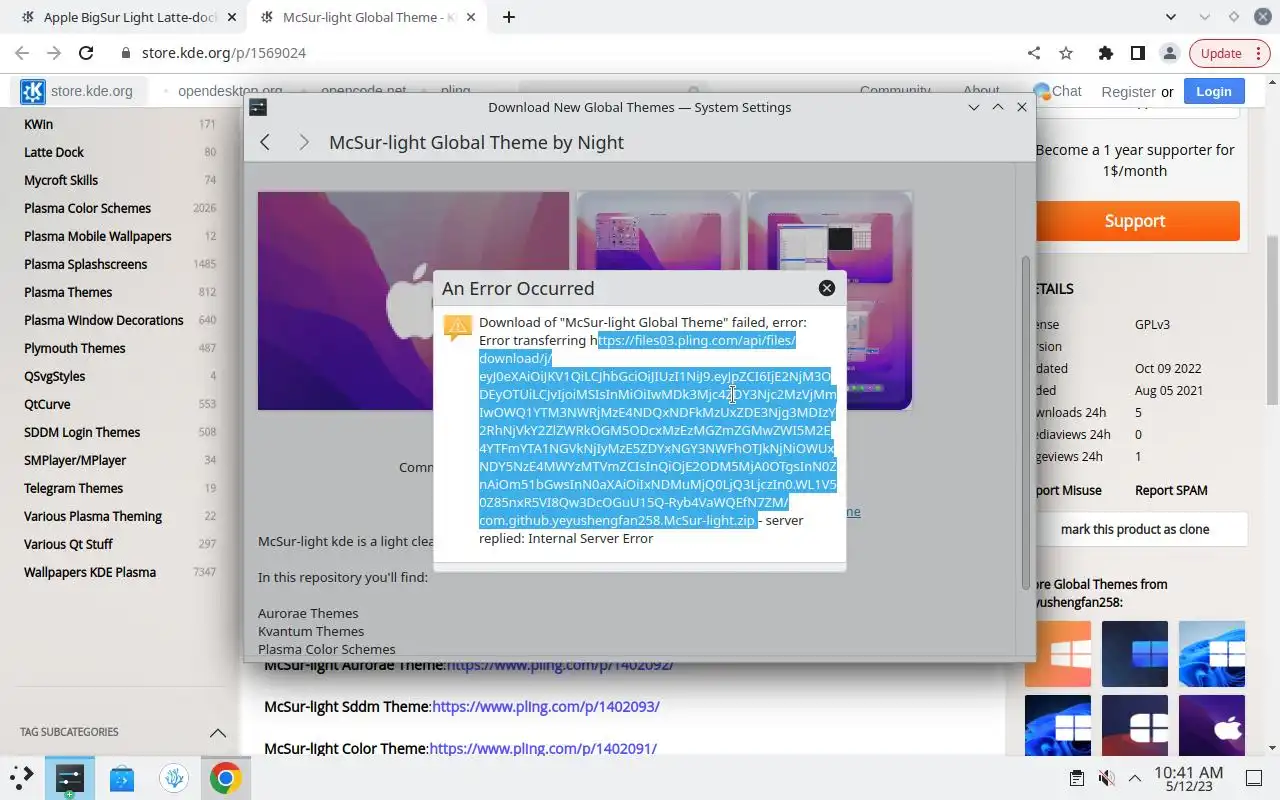Open the tab search dropdown arrow
Image resolution: width=1280 pixels, height=800 pixels.
coord(1172,17)
